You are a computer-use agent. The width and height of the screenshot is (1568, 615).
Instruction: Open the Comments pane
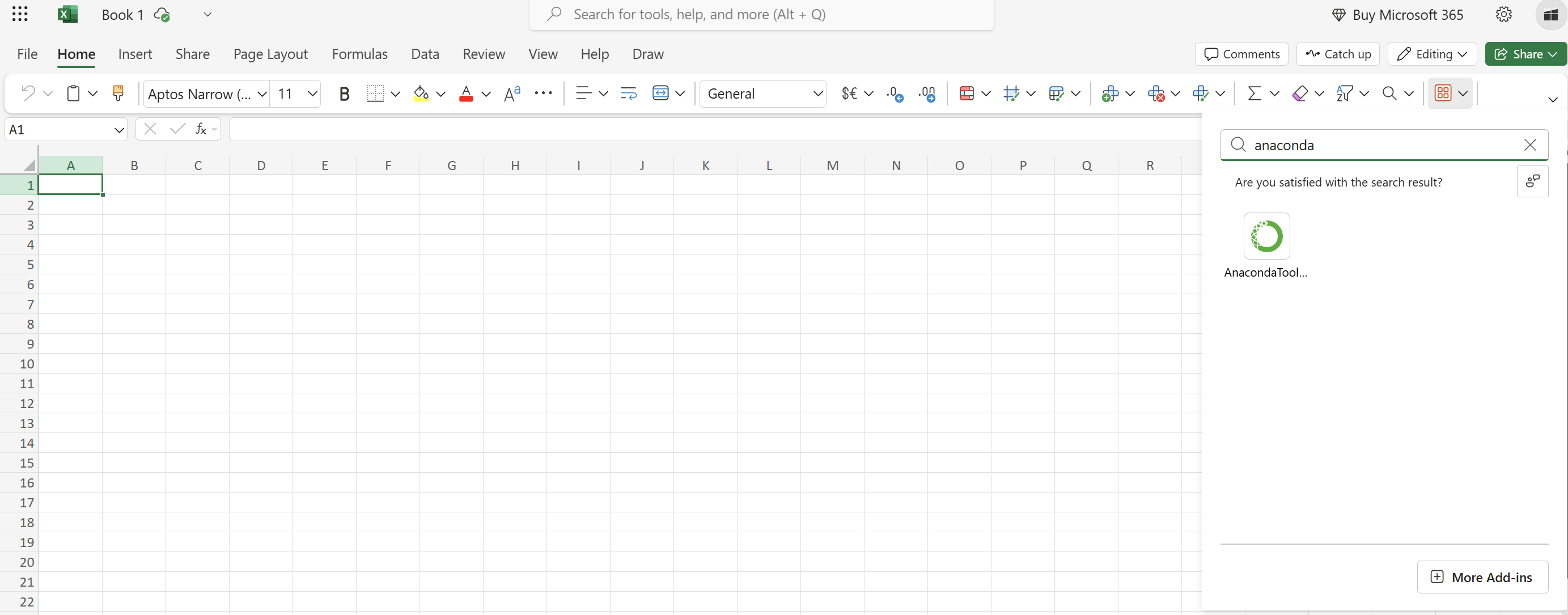[1241, 54]
